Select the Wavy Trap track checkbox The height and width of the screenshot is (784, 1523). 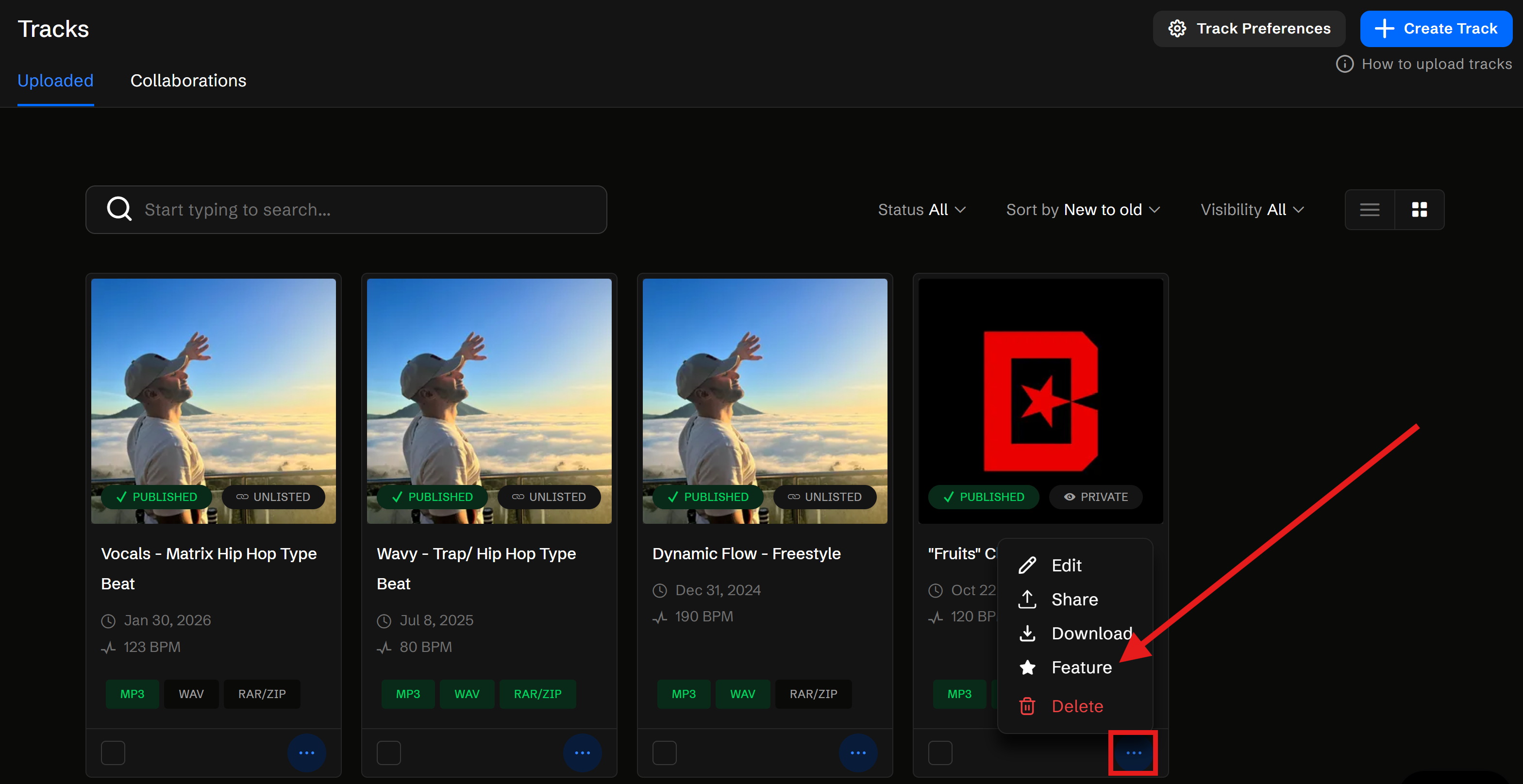(388, 752)
